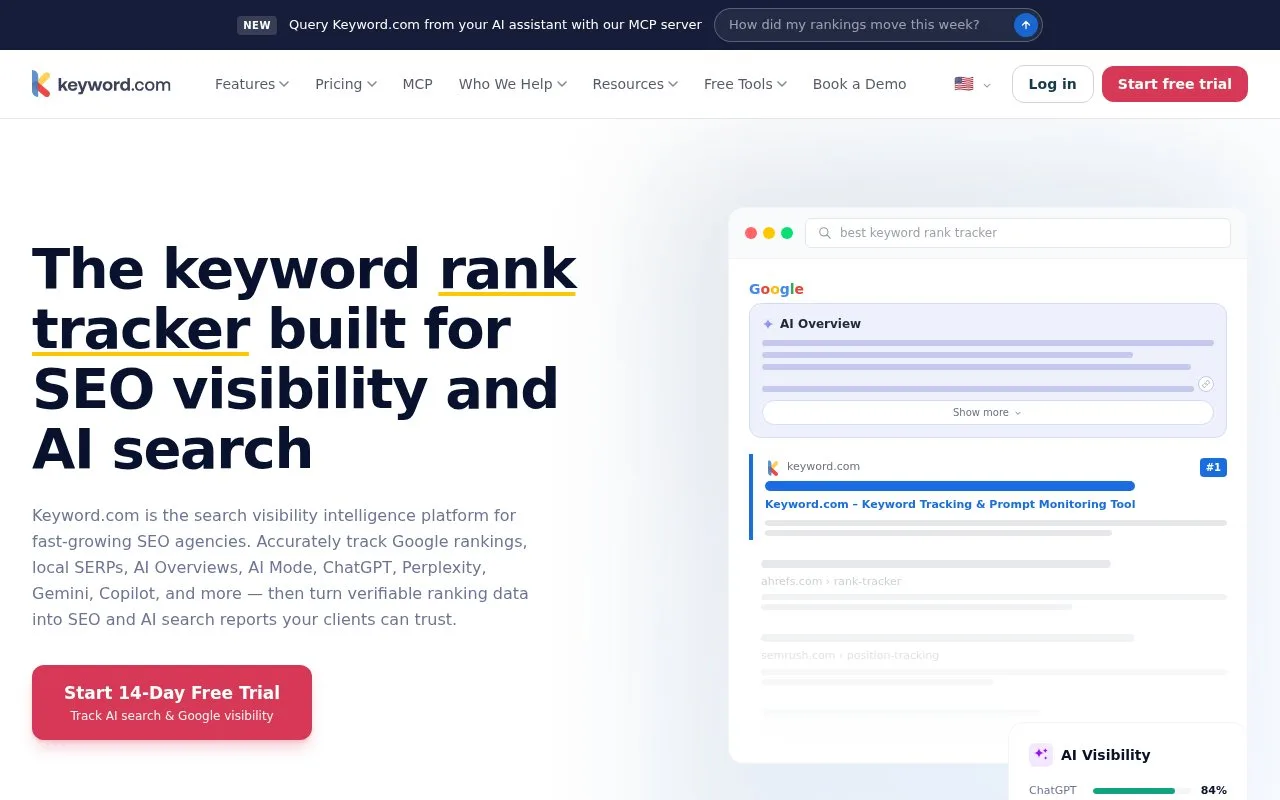Expand the Who We Help menu
Image resolution: width=1280 pixels, height=800 pixels.
pos(513,84)
